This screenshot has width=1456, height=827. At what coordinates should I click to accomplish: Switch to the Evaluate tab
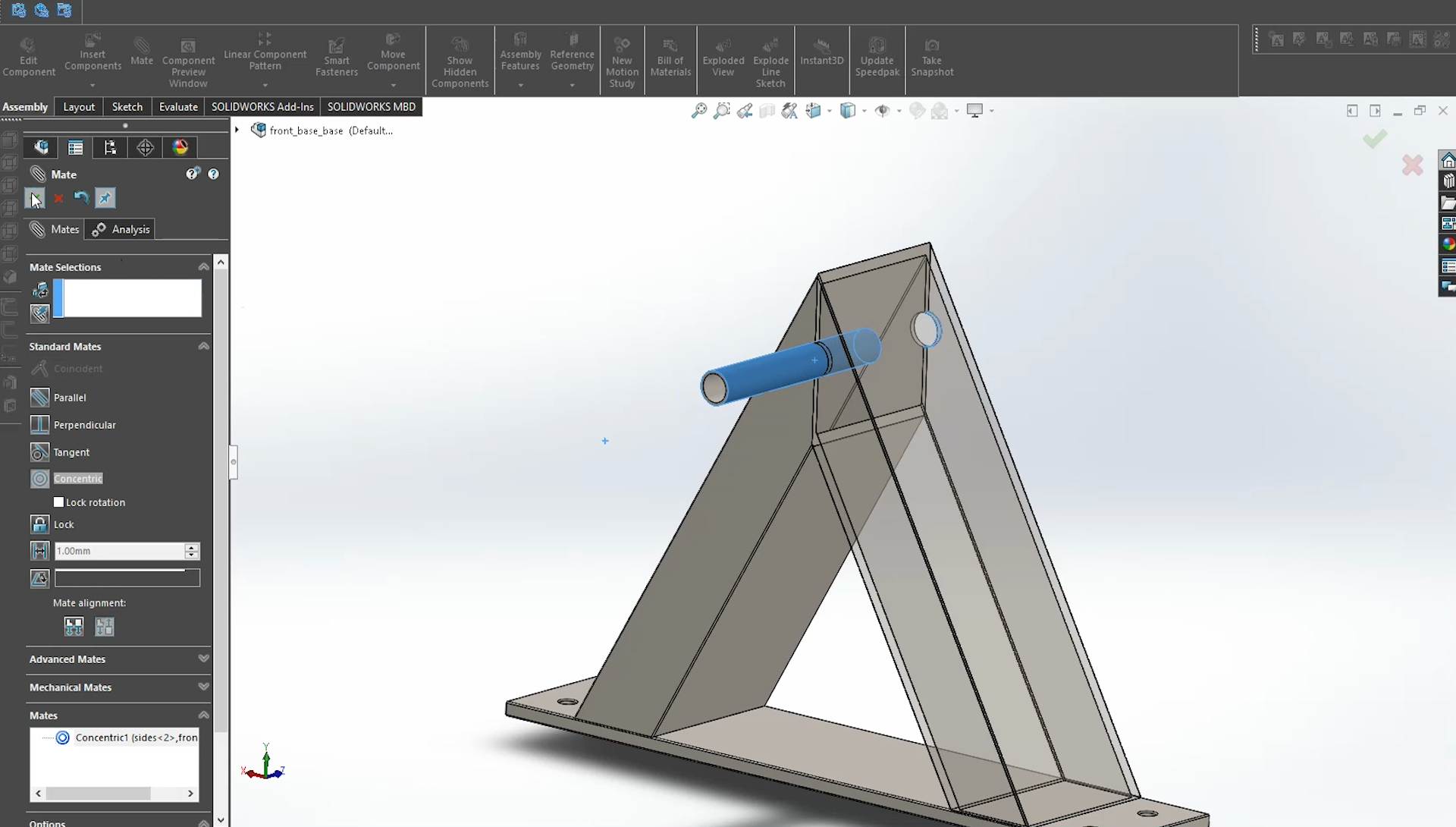pos(178,107)
